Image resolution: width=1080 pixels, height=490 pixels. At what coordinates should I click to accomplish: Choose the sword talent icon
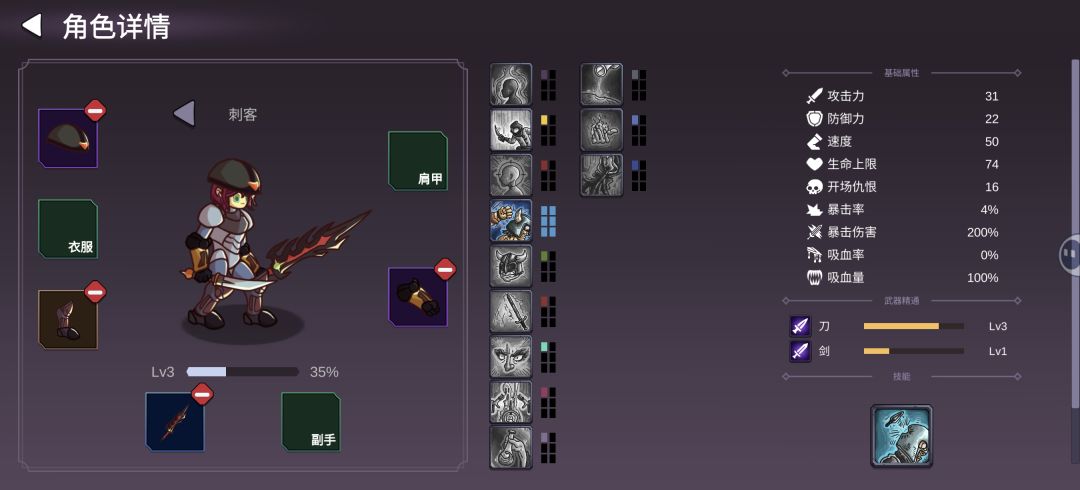coord(511,312)
